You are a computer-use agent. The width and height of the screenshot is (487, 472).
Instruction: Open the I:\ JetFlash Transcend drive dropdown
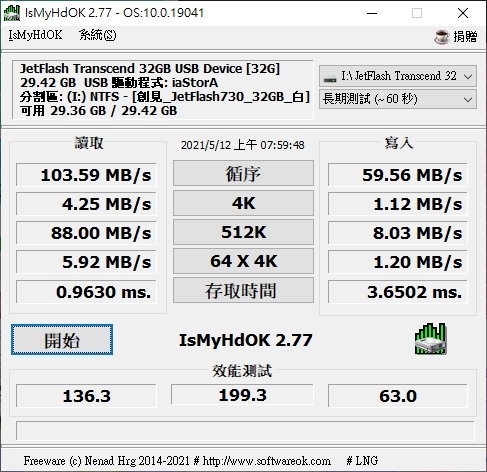coord(398,76)
